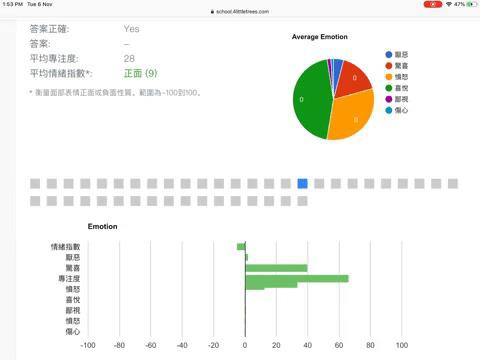The image size is (480, 360).
Task: Open the first gray square in top row
Action: (x=35, y=184)
